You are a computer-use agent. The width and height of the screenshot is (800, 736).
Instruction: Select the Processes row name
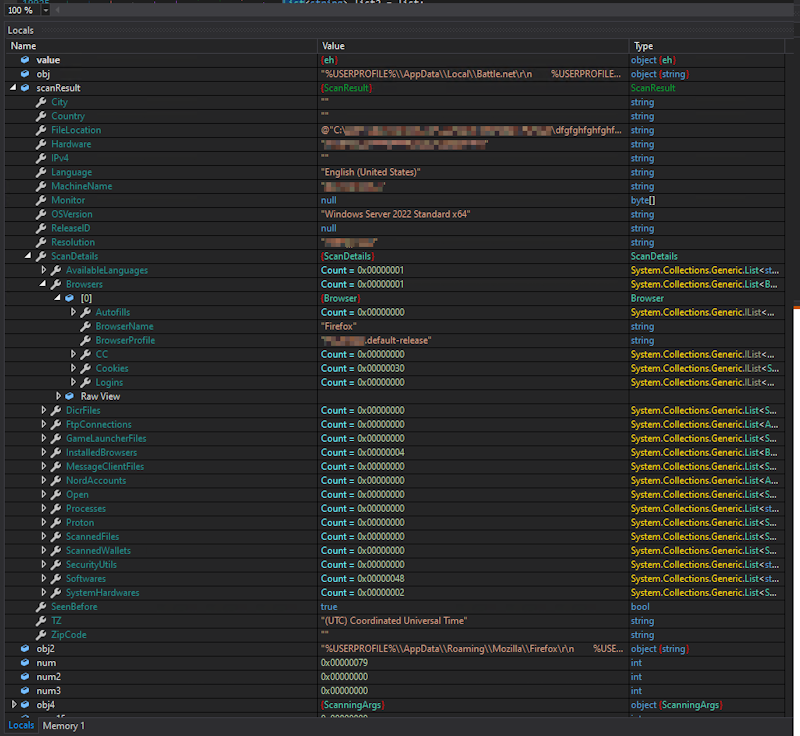coord(86,509)
